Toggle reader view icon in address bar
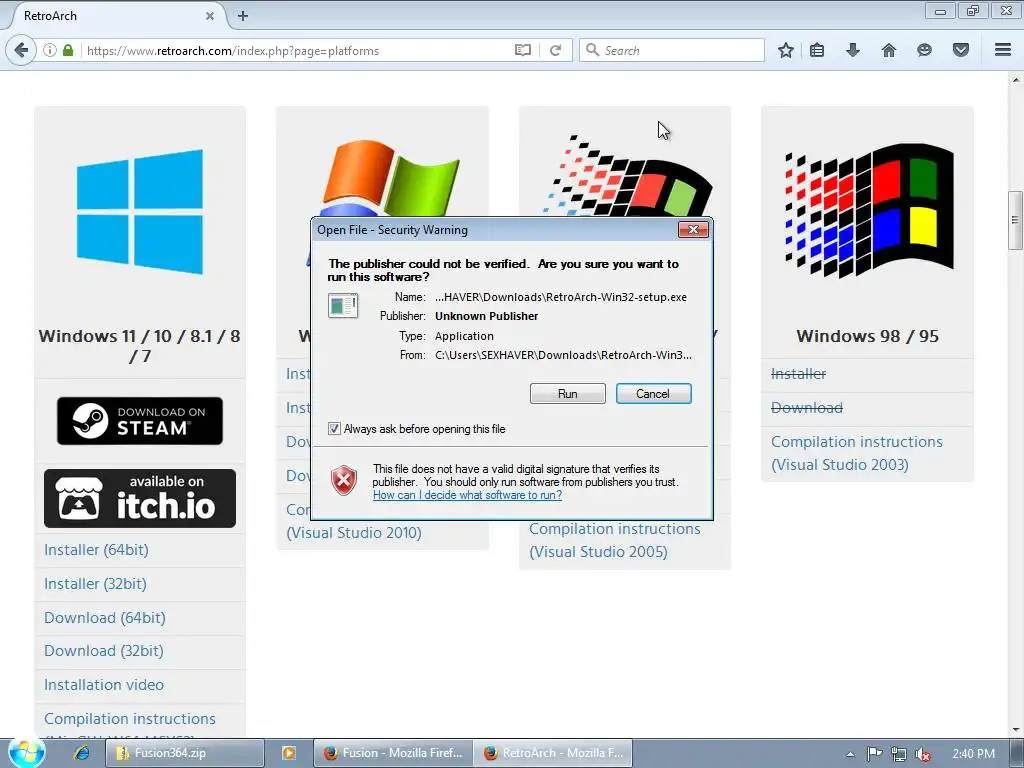 (522, 50)
